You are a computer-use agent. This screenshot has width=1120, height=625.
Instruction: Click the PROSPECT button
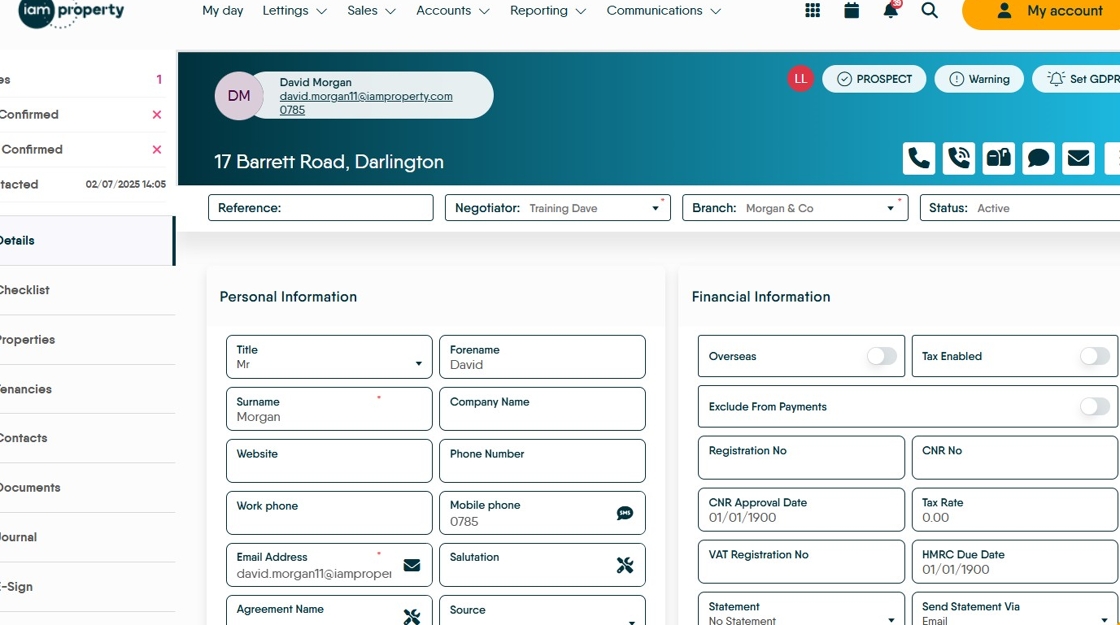874,79
